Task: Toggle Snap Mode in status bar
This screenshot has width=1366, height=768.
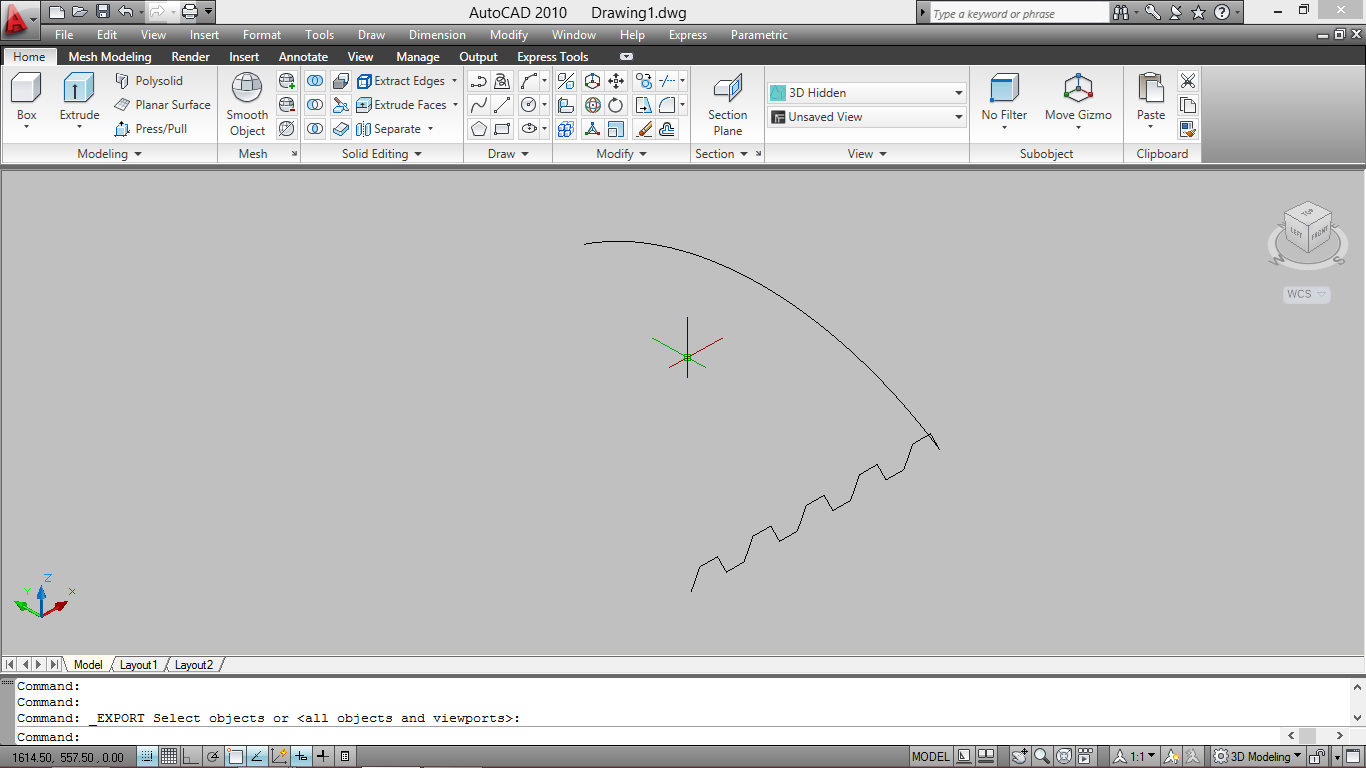Action: [147, 757]
